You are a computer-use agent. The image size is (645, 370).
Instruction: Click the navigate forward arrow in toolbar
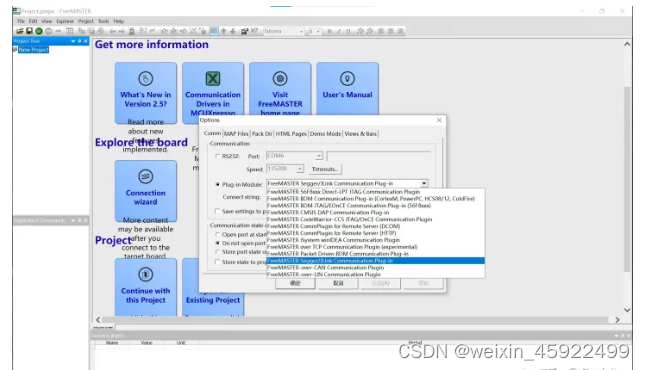(x=122, y=31)
